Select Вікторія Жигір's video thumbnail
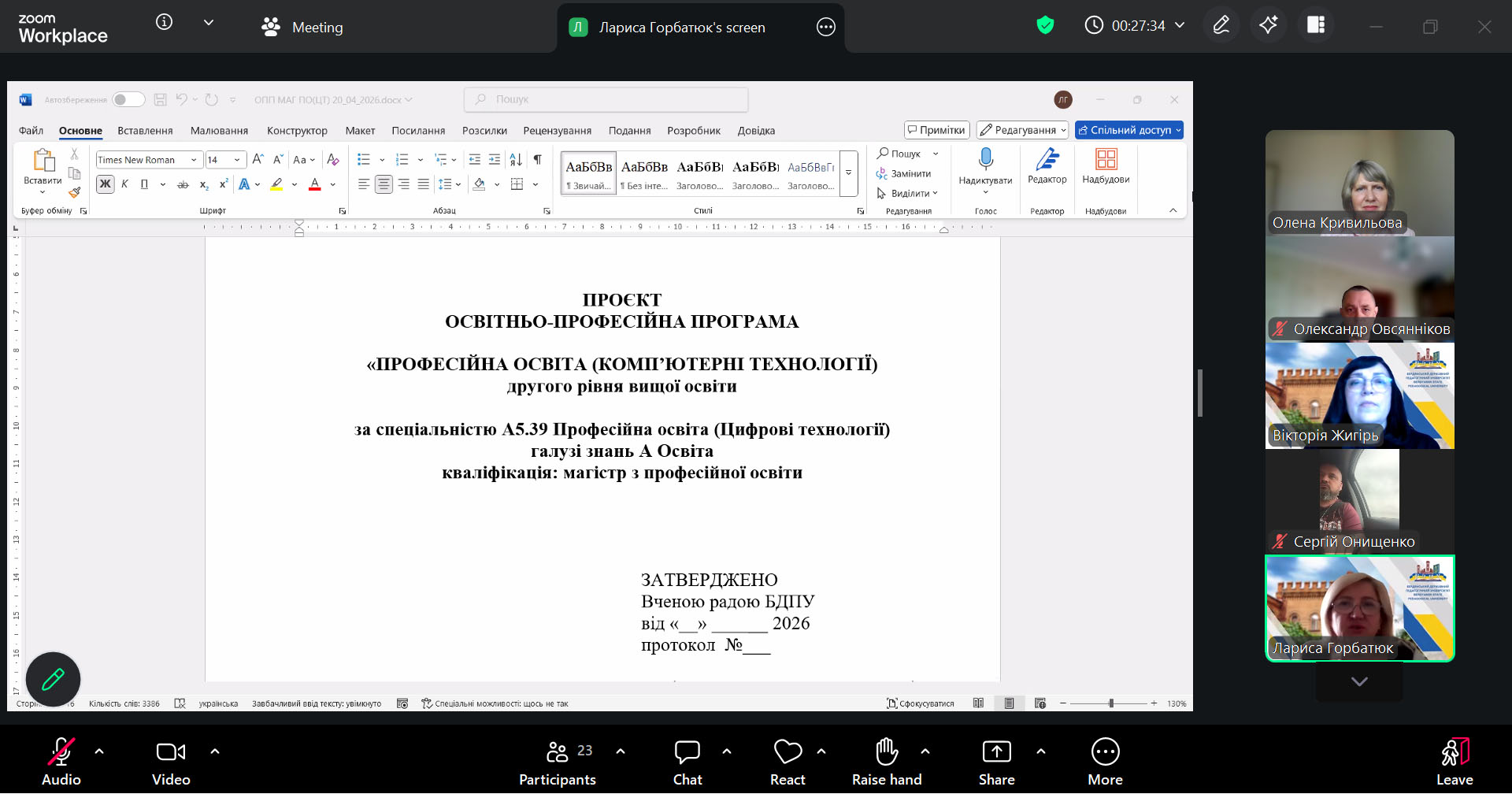Image resolution: width=1512 pixels, height=794 pixels. (x=1359, y=395)
